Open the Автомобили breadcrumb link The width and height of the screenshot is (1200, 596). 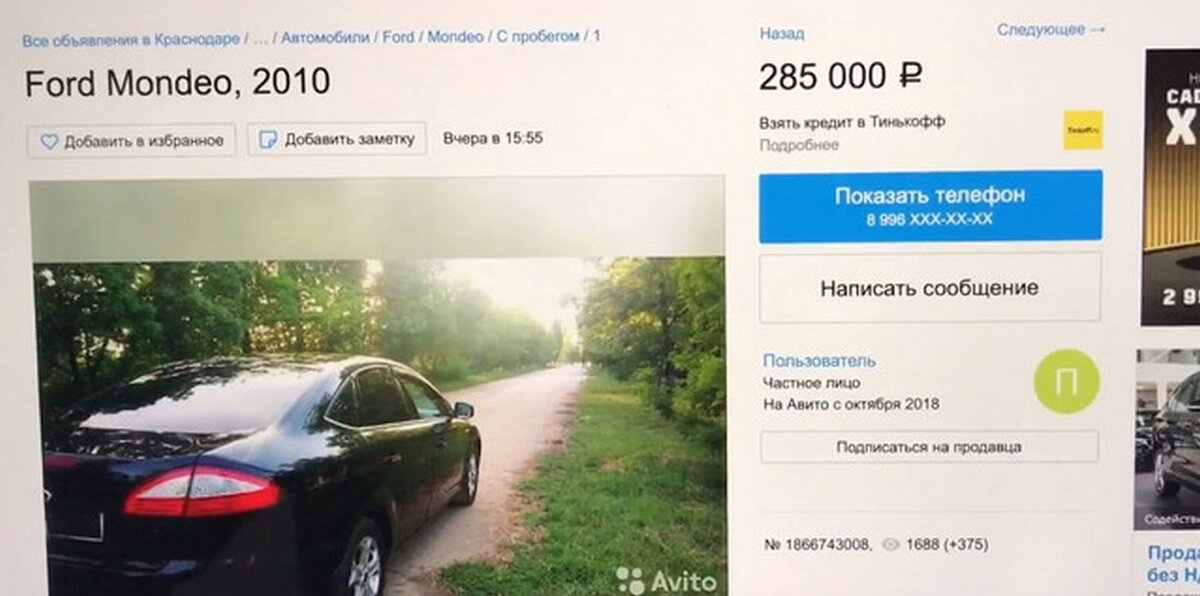[326, 37]
